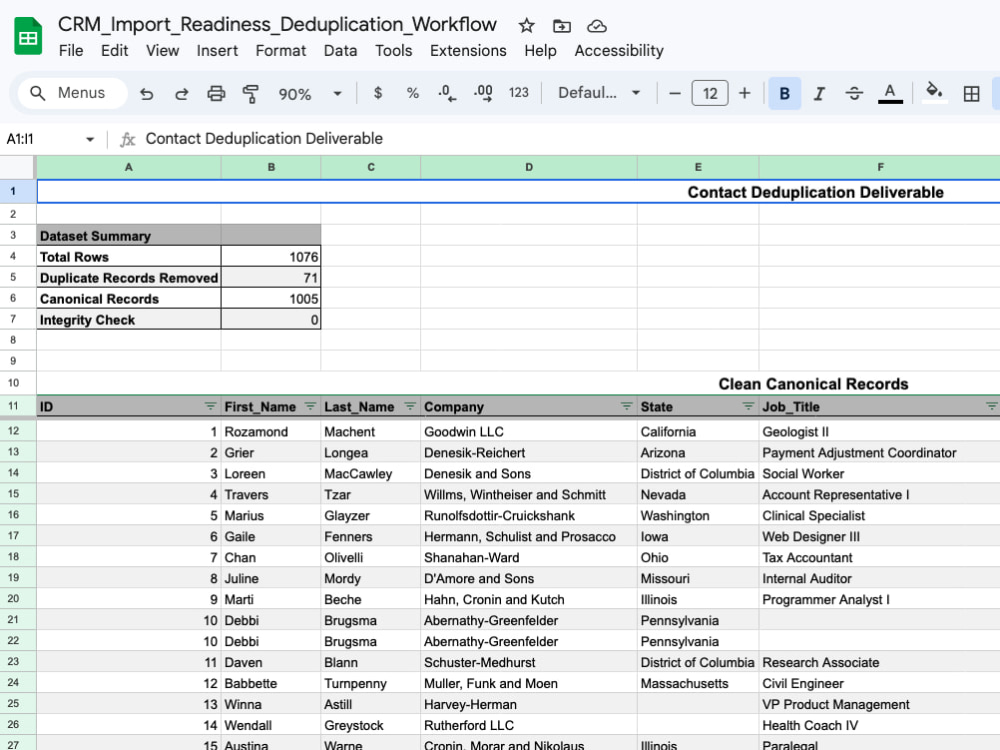
Task: Format as currency
Action: click(378, 93)
